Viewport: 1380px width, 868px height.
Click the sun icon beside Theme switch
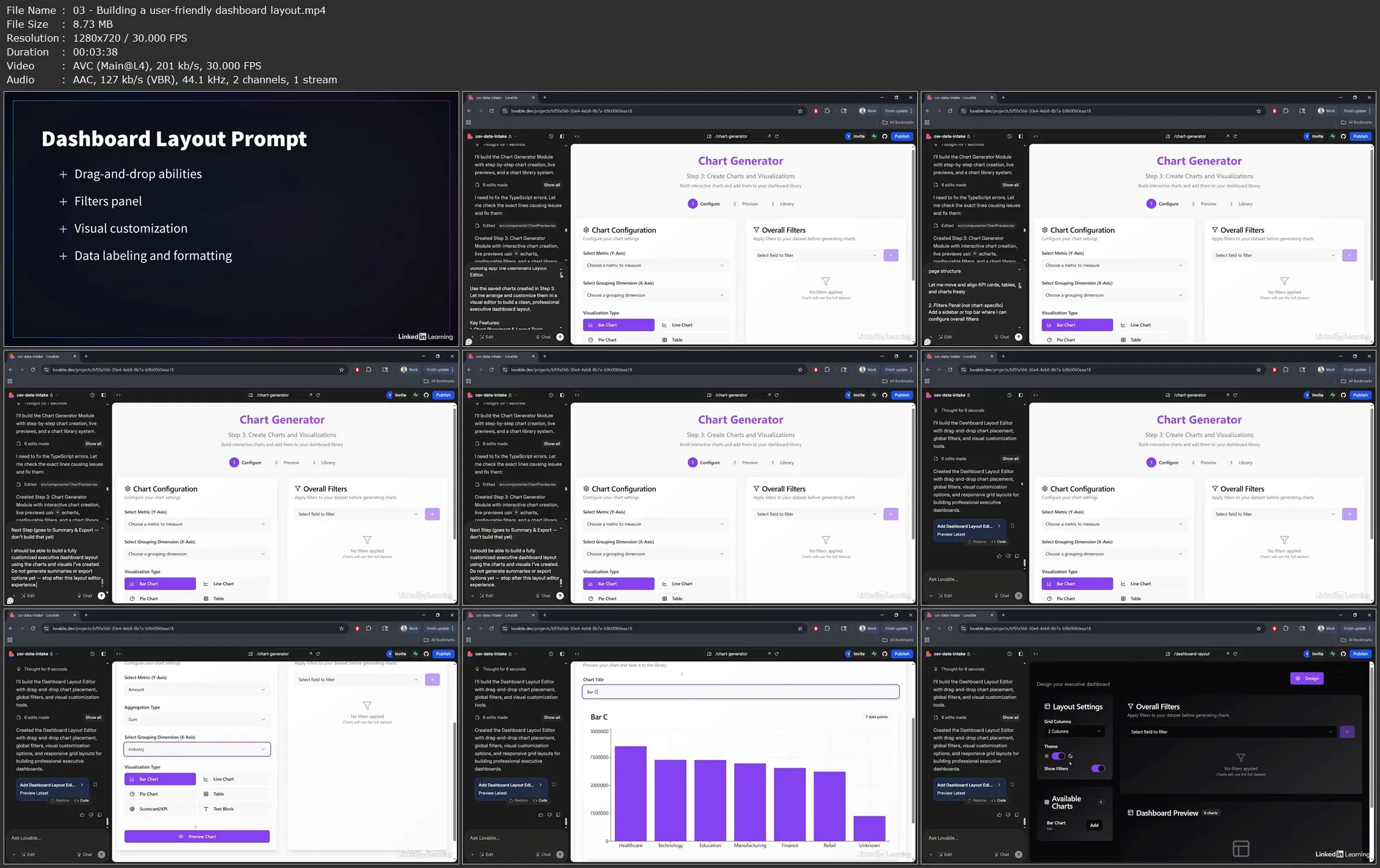click(1047, 756)
